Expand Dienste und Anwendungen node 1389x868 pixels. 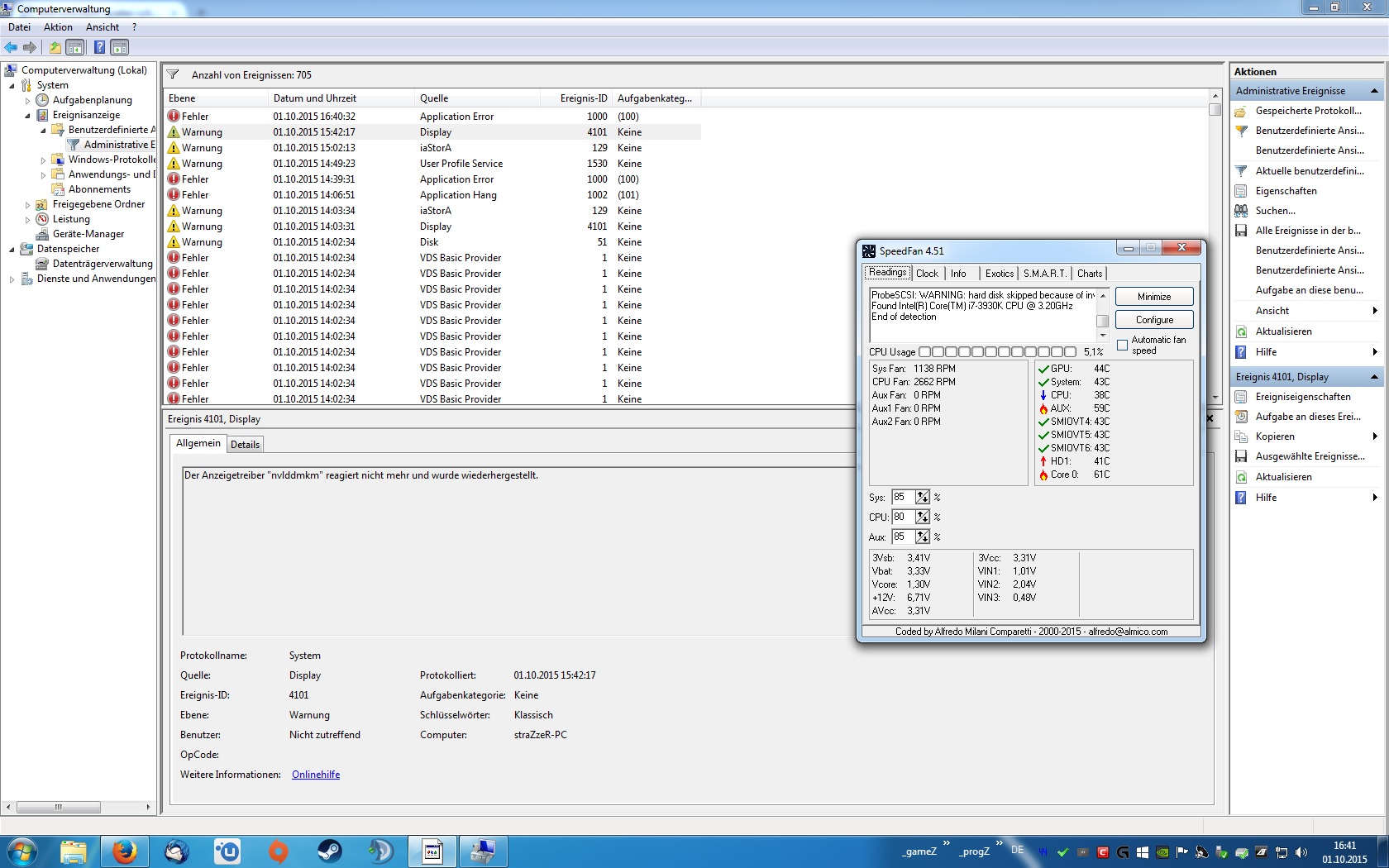click(12, 279)
